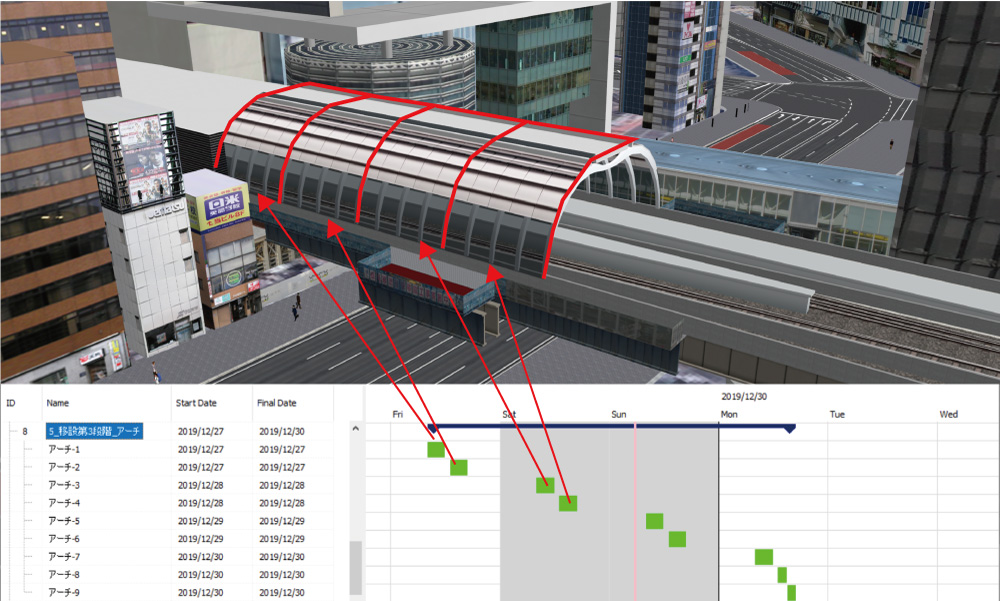
Task: Click the Start Date cell of アーチ-8
Action: point(201,574)
